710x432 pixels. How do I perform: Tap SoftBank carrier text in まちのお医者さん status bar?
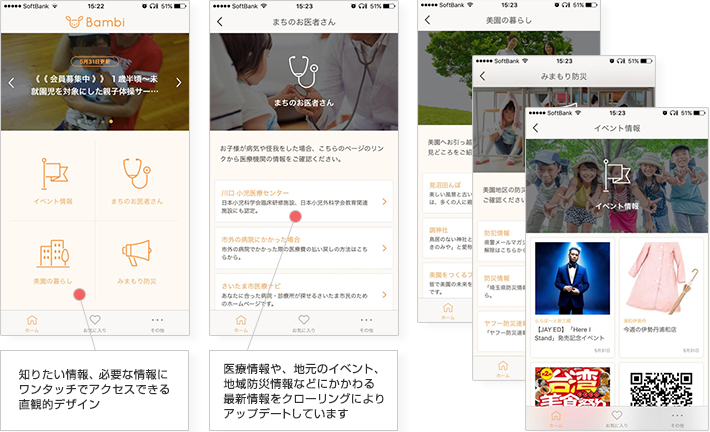245,6
